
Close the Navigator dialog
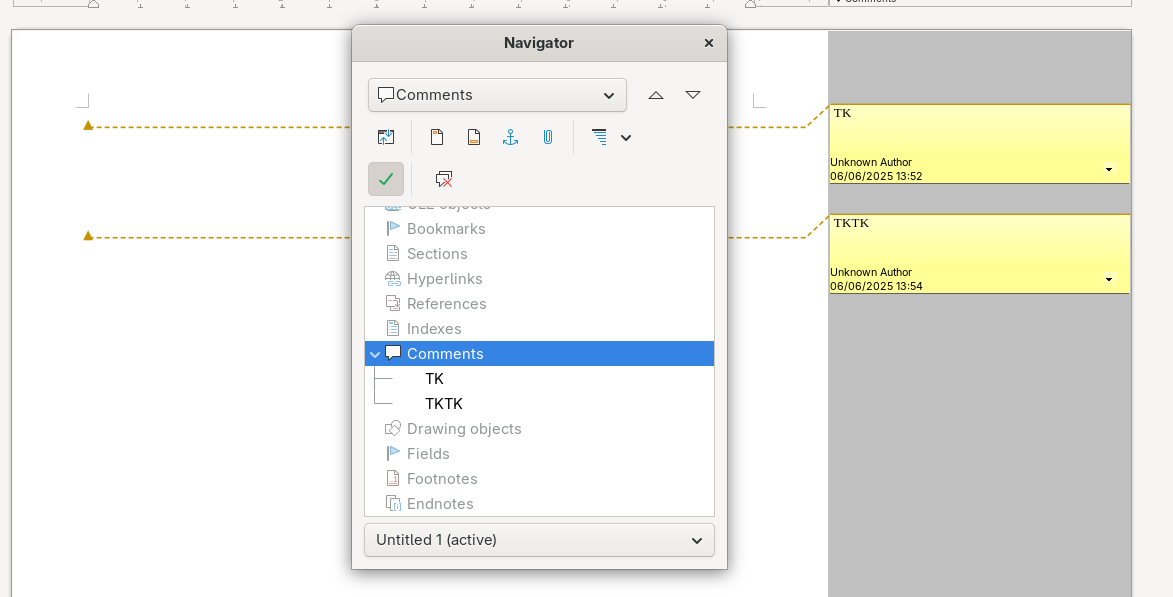[x=708, y=43]
